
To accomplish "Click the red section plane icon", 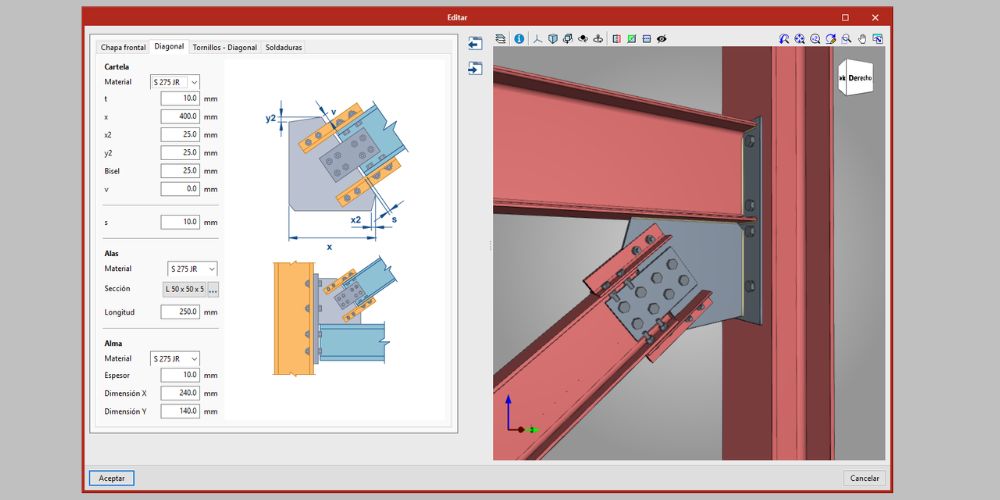I will coord(616,39).
